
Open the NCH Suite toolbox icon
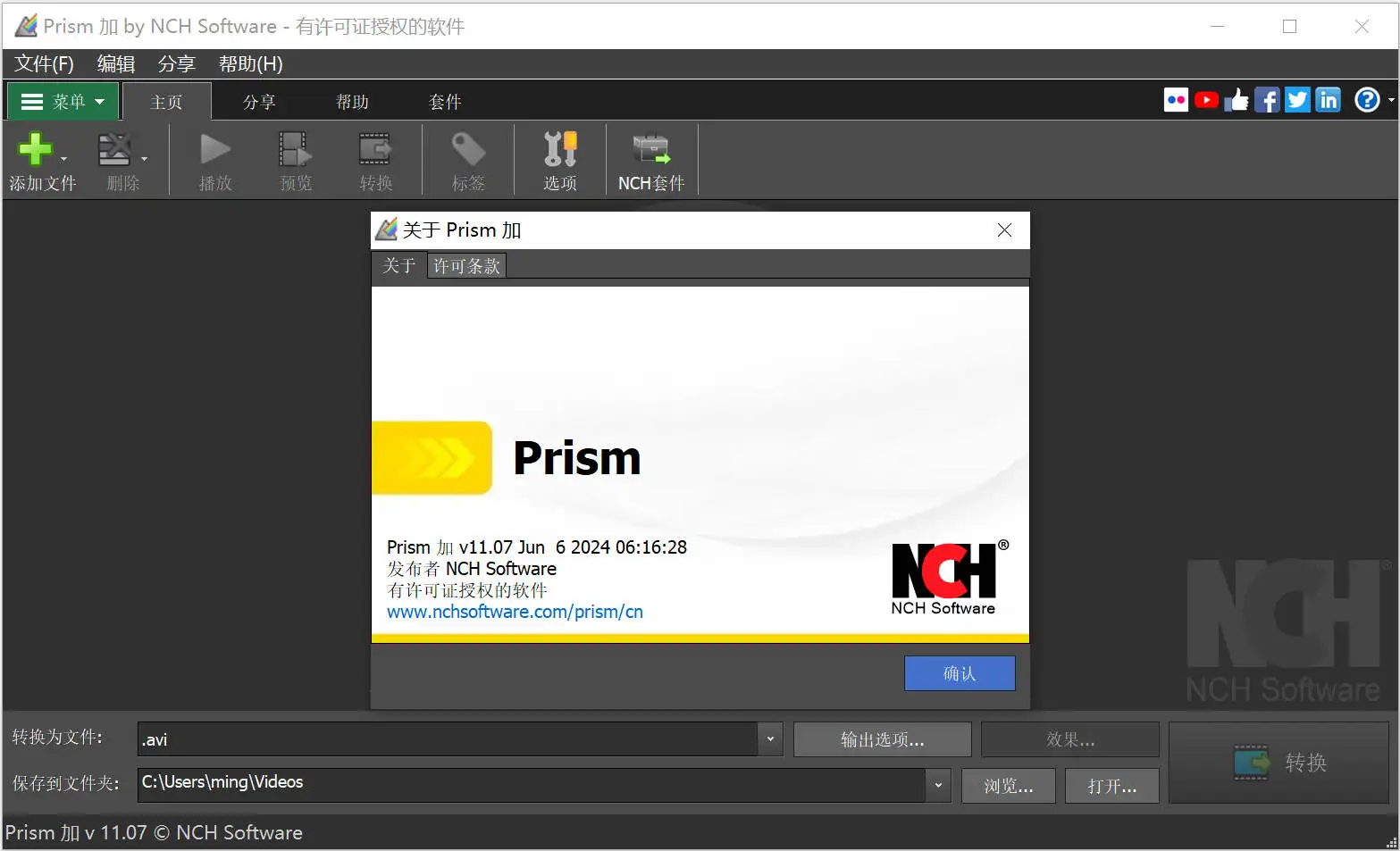click(651, 149)
